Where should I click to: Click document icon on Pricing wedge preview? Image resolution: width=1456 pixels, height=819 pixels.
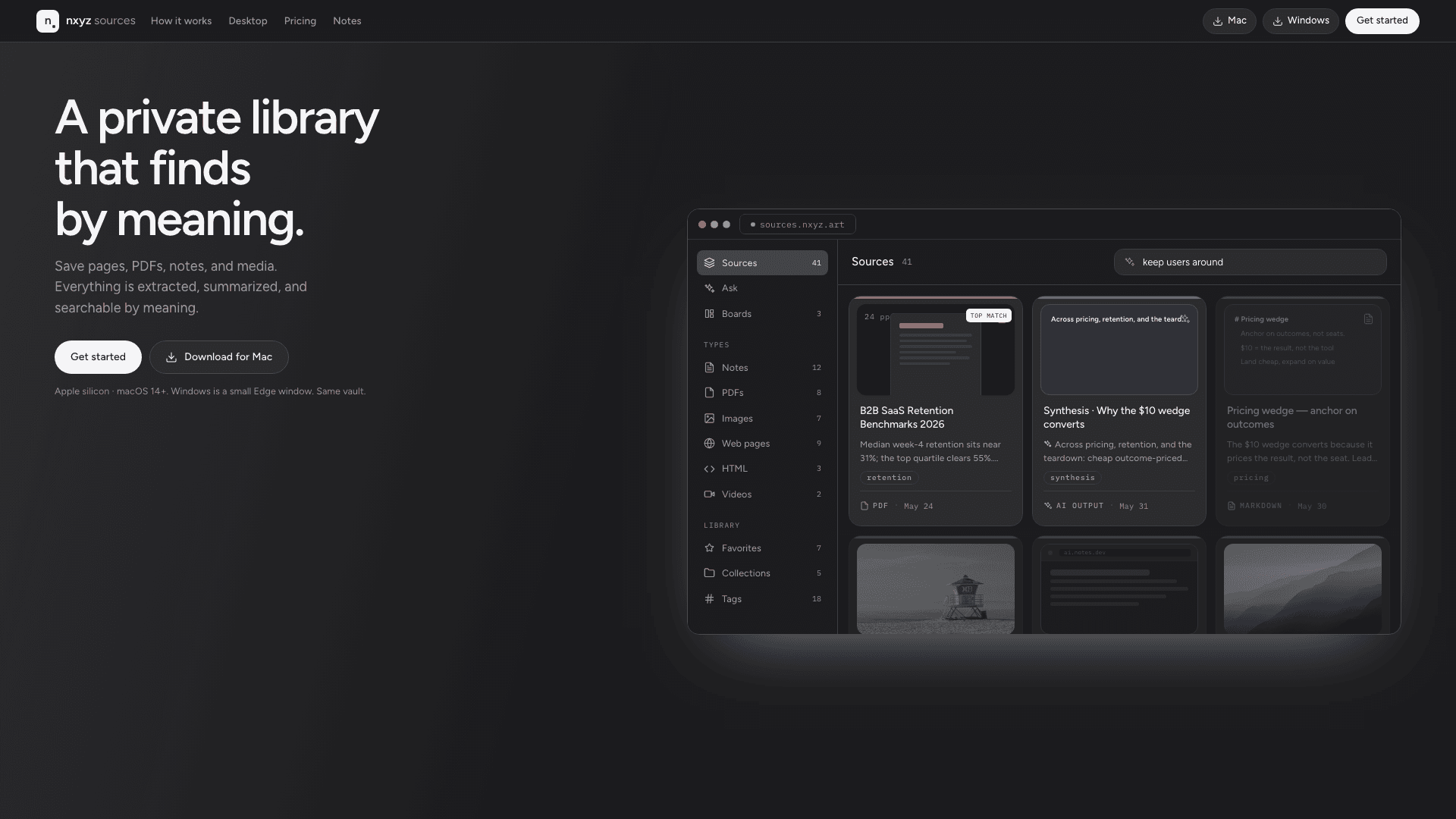pyautogui.click(x=1369, y=319)
